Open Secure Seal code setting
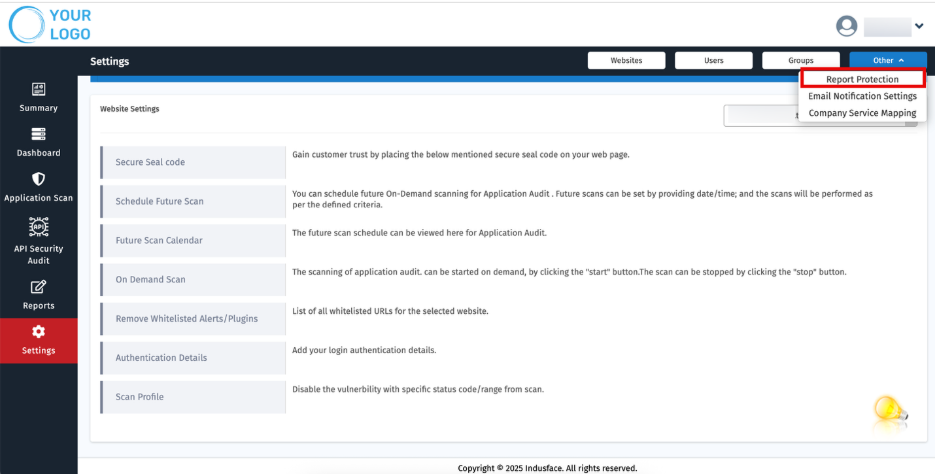This screenshot has width=936, height=474. [193, 162]
